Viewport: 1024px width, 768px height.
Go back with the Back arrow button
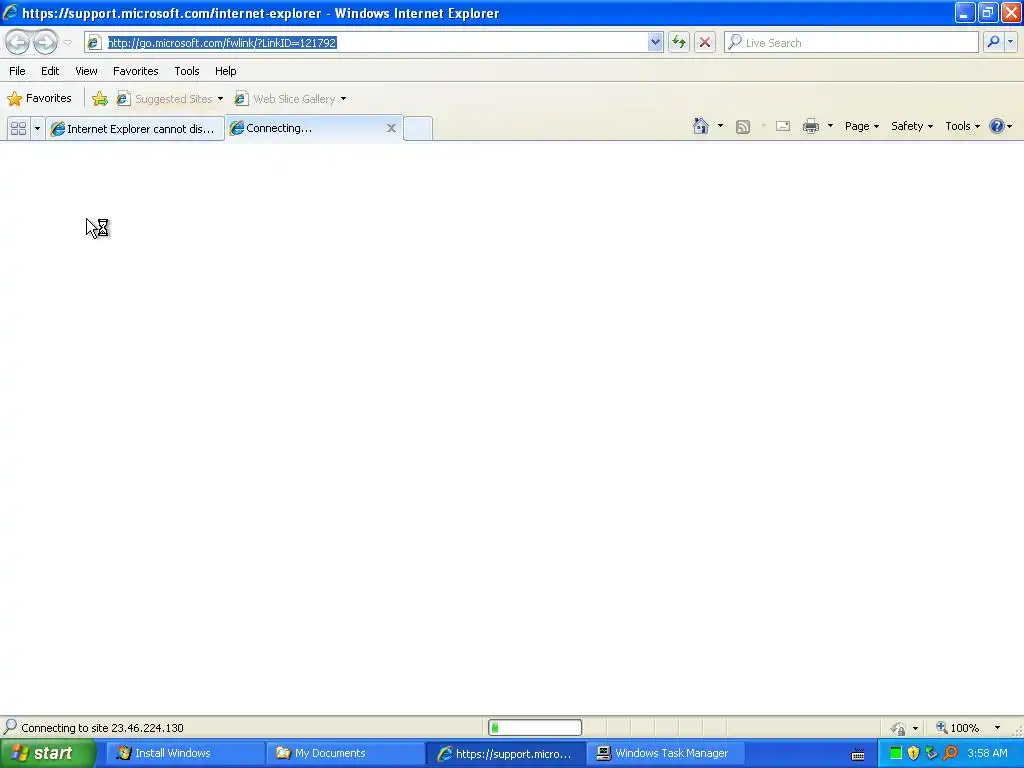(x=18, y=42)
